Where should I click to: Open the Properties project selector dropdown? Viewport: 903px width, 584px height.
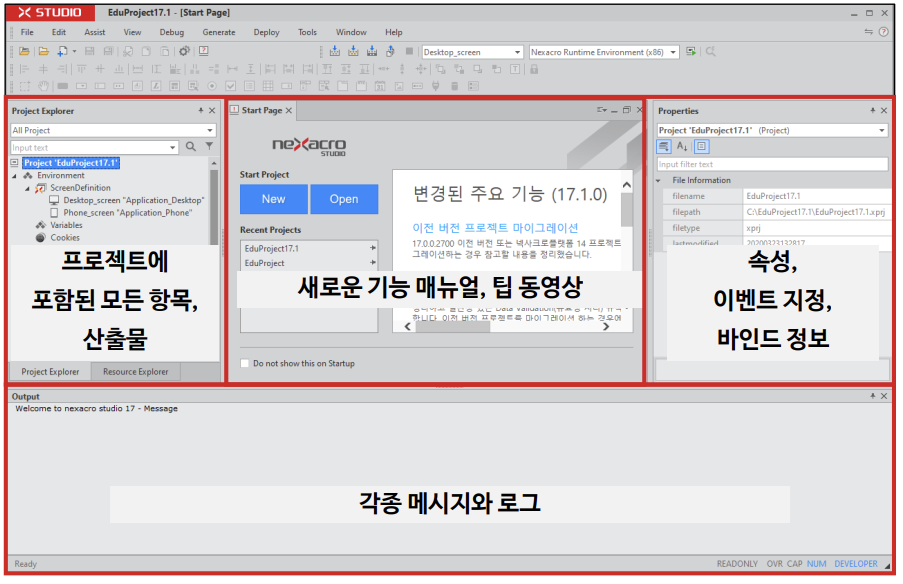click(882, 131)
